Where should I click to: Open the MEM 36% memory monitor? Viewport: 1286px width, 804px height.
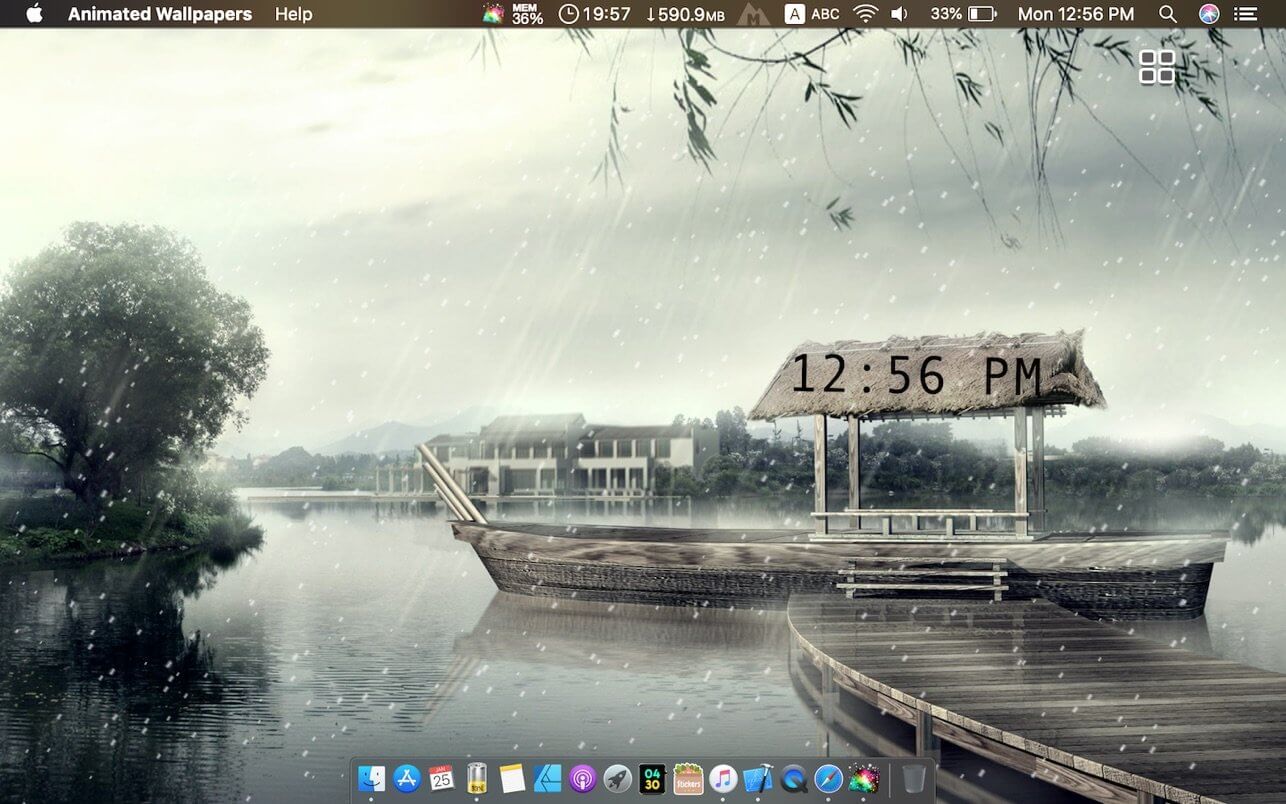point(527,14)
